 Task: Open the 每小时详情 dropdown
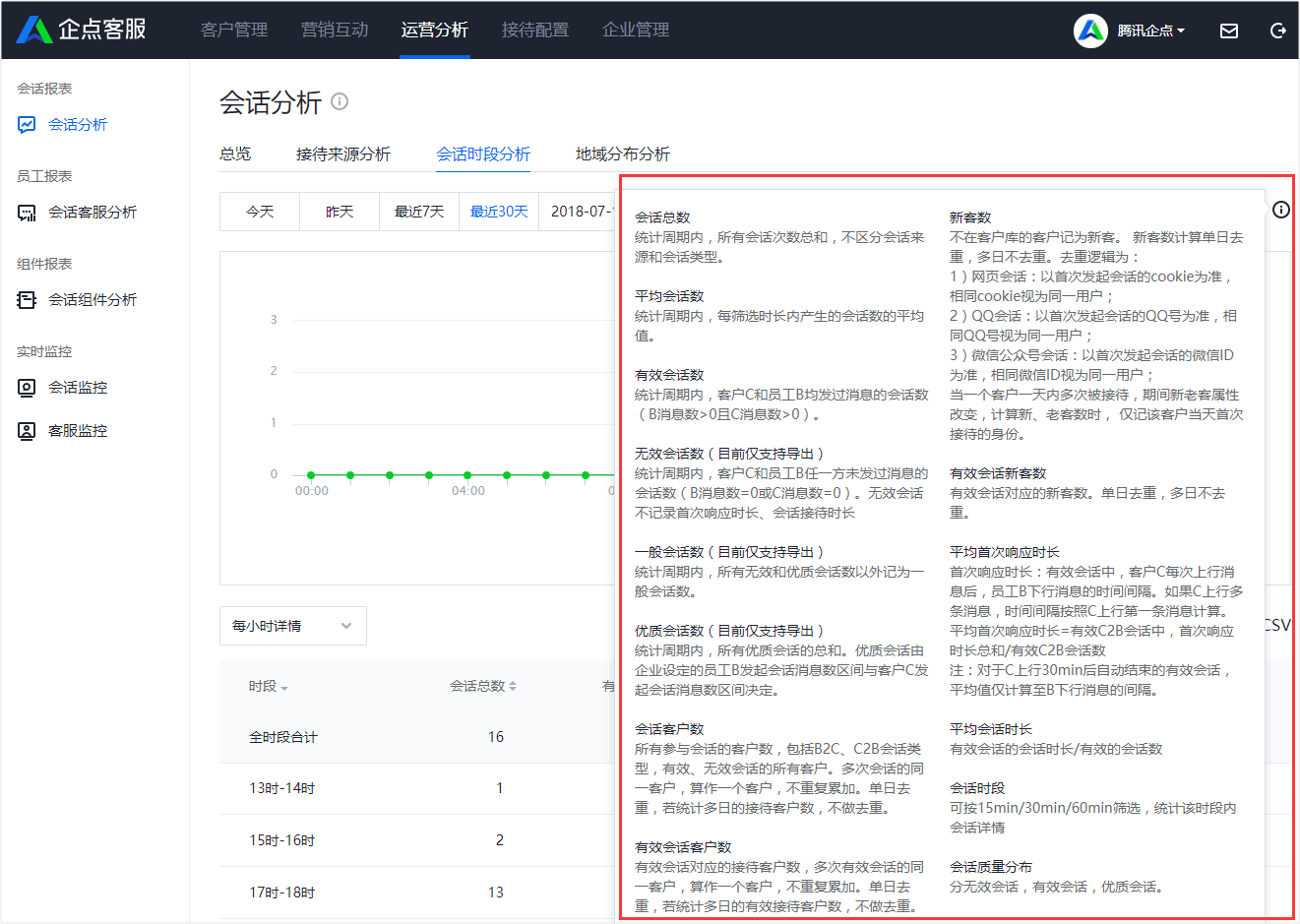tap(292, 626)
